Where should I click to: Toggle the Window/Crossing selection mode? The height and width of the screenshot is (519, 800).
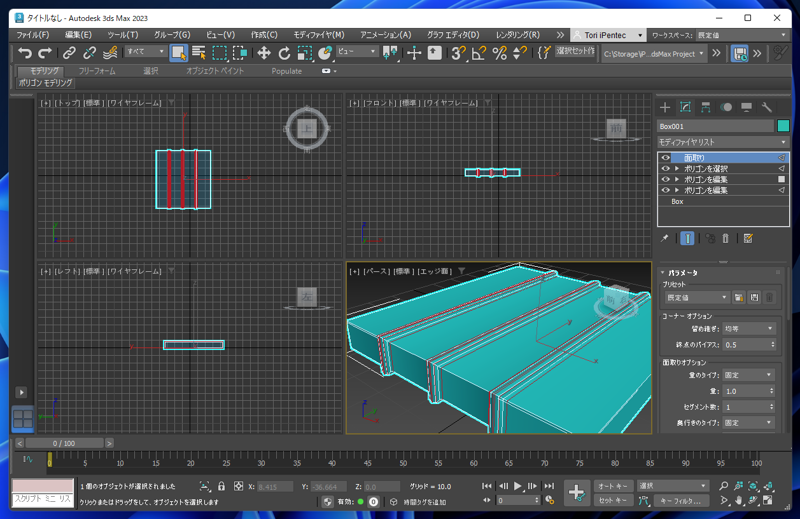tap(240, 53)
